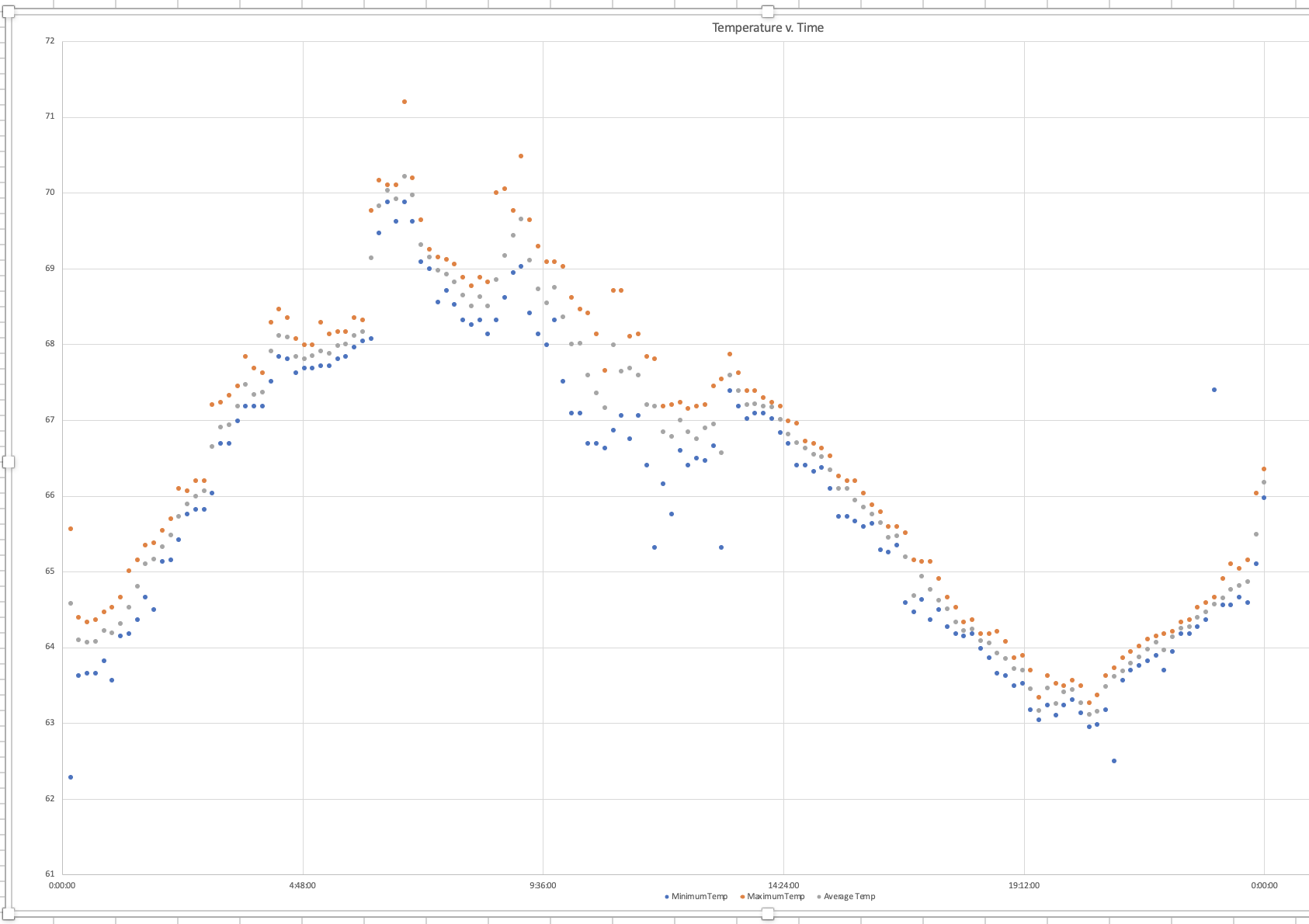Click the lowest blue point near 62.3

pos(71,777)
